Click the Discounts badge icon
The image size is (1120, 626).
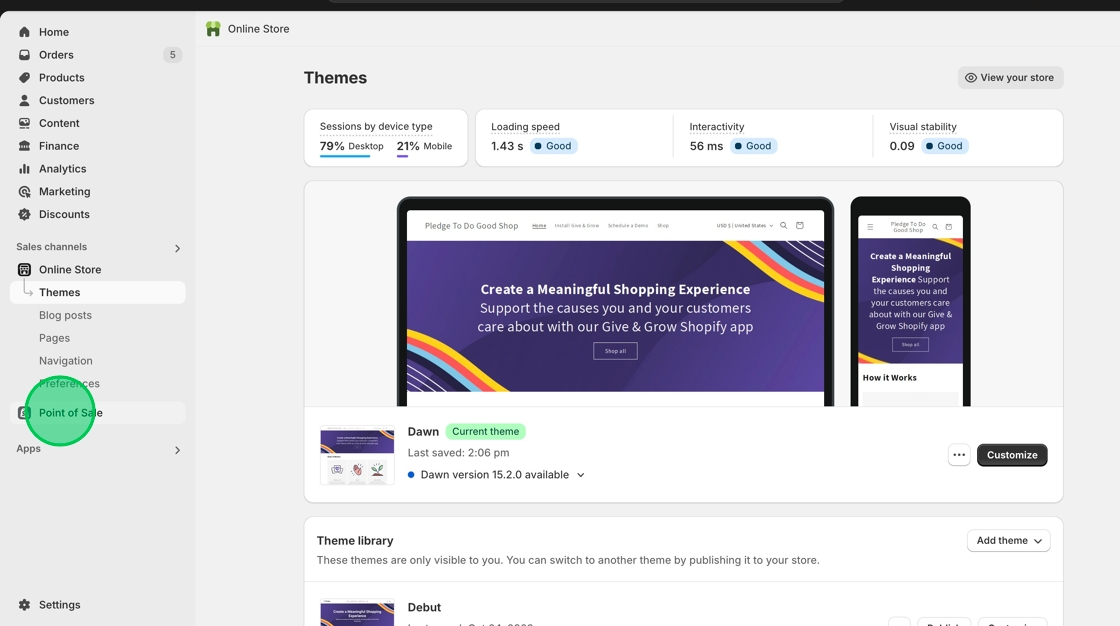coord(24,214)
